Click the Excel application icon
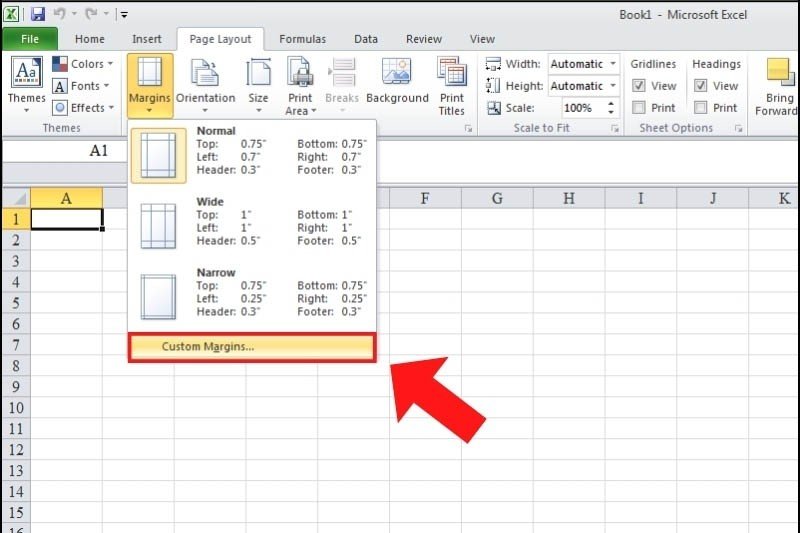Screen dimensions: 800x533 click(x=11, y=14)
